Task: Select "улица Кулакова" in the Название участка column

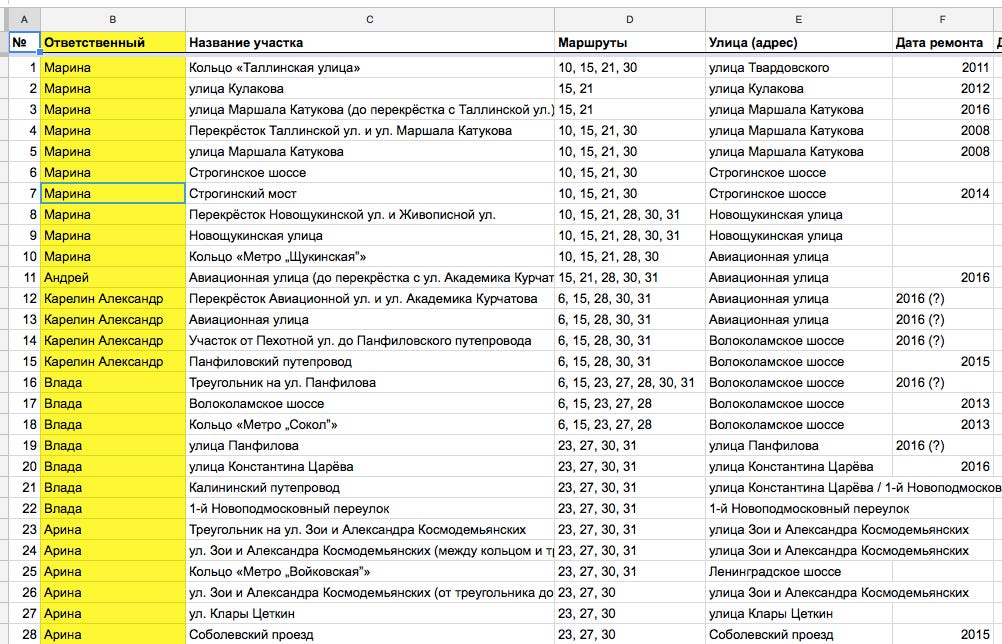Action: point(369,88)
